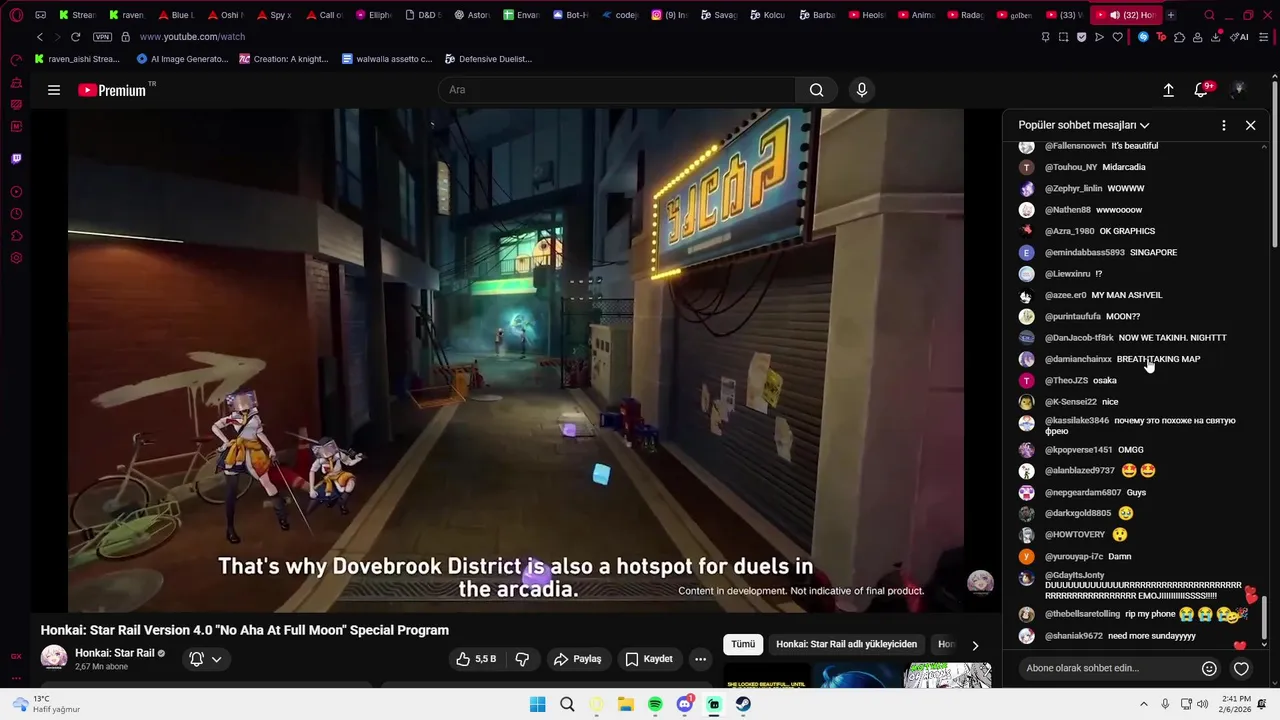Open YouTube notifications bell
This screenshot has width=1280, height=720.
click(1202, 90)
